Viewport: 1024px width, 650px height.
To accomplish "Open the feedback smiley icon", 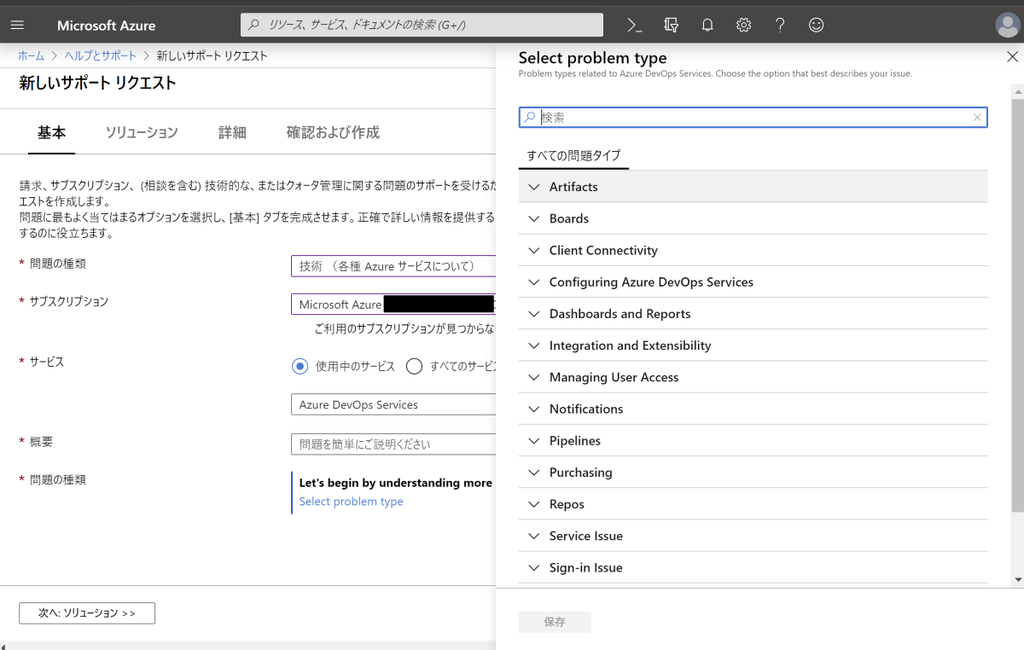I will pos(816,25).
